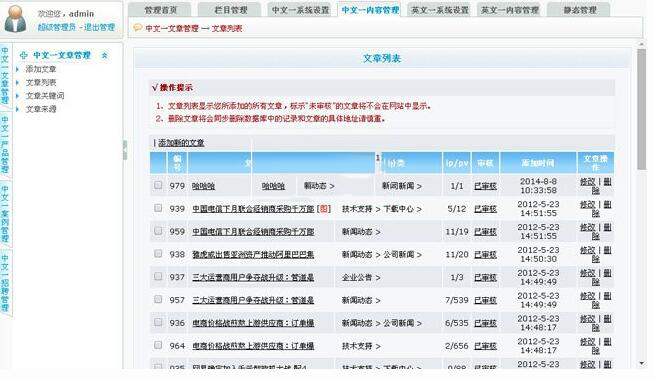Select vertical tab 中文—文章管理
The height and width of the screenshot is (380, 654).
pos(5,76)
